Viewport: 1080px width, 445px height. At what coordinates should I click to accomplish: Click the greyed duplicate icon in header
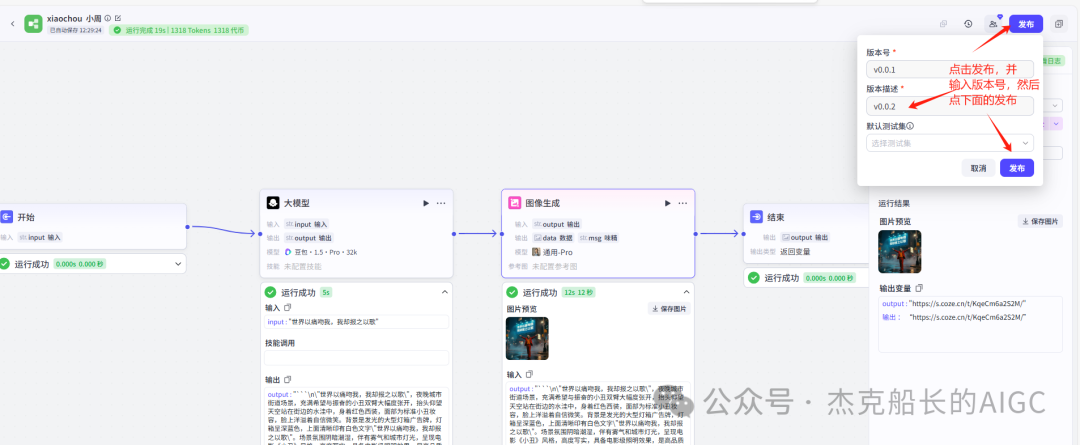click(943, 24)
